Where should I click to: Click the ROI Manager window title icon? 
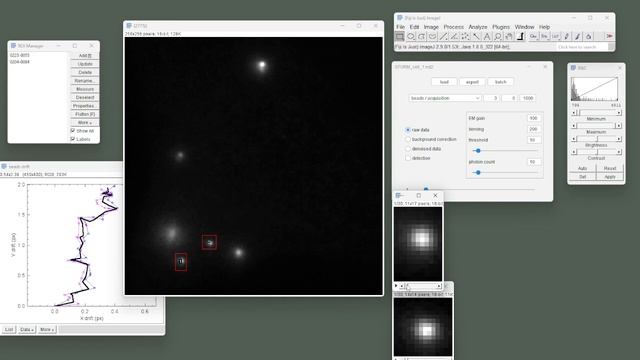click(x=13, y=46)
